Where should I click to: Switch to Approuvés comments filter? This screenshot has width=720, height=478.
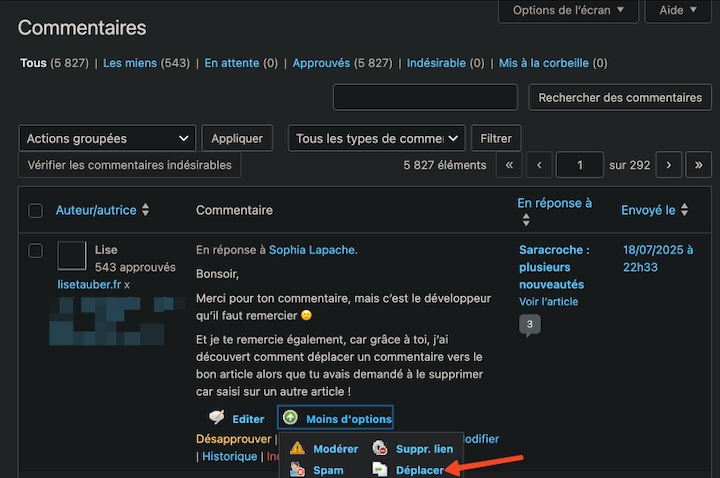click(x=321, y=63)
